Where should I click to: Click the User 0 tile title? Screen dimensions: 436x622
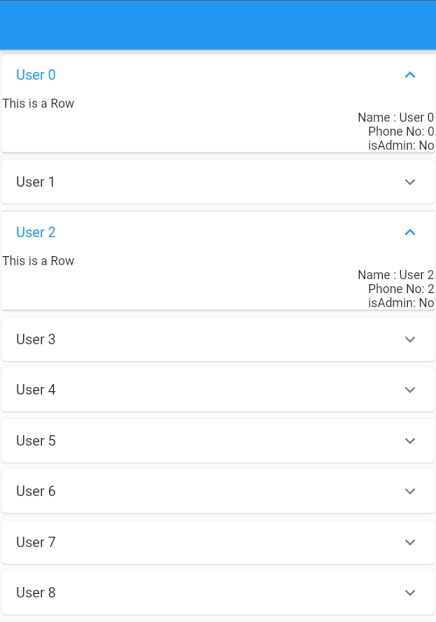tap(36, 75)
